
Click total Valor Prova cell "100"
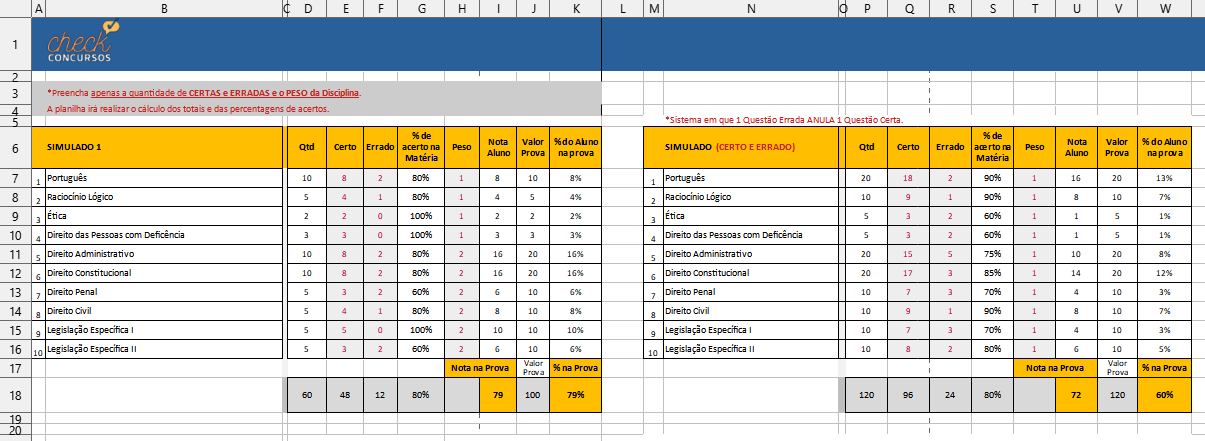533,395
